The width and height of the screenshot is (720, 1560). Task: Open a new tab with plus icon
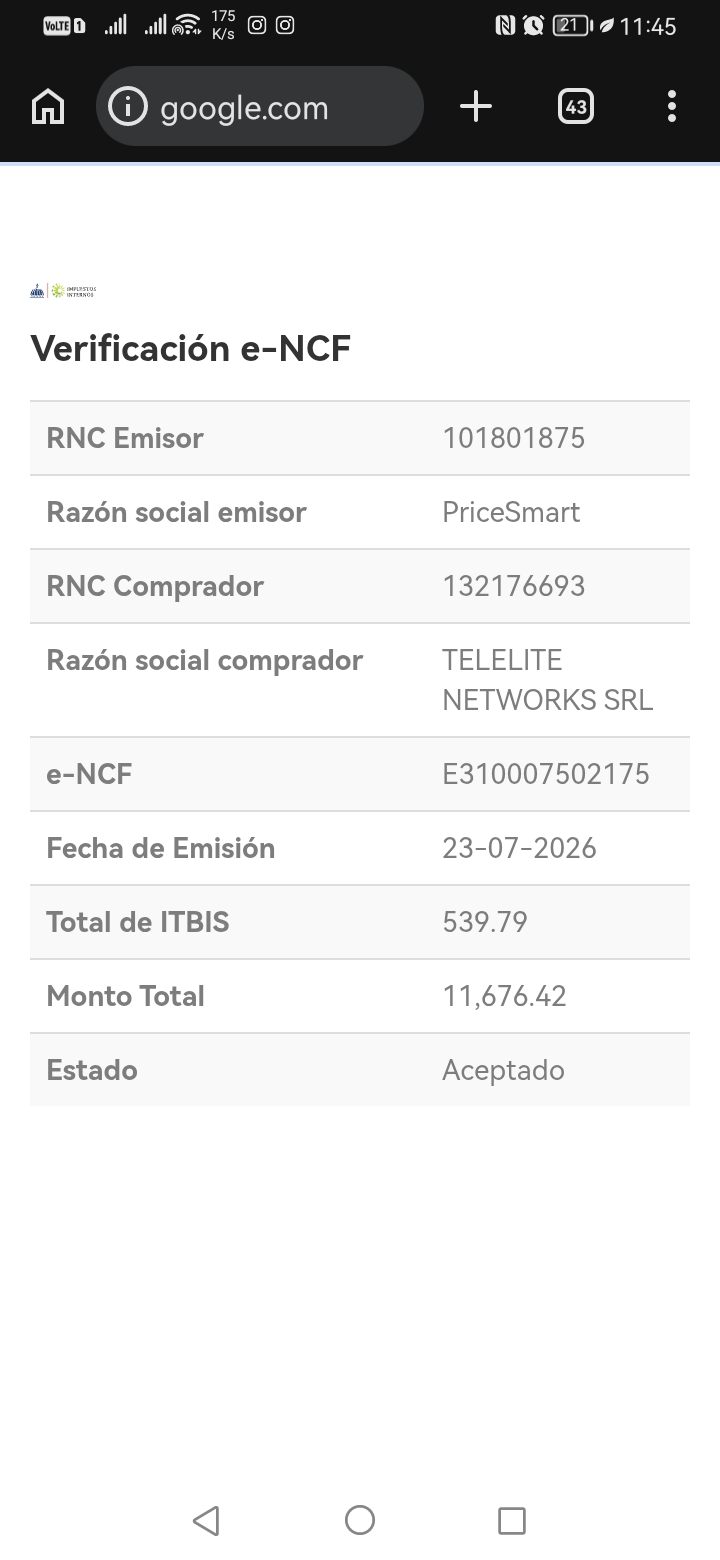(476, 106)
